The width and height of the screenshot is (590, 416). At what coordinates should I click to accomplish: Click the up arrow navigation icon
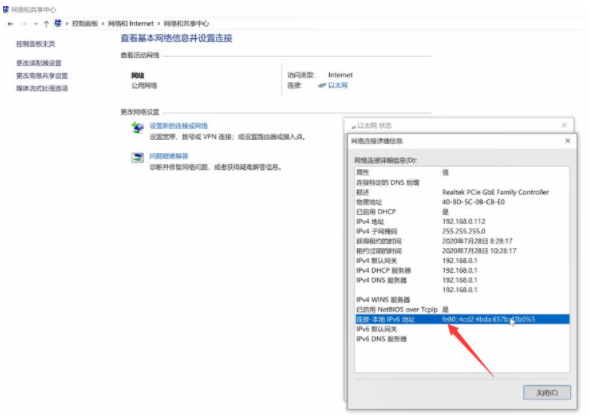tap(46, 24)
